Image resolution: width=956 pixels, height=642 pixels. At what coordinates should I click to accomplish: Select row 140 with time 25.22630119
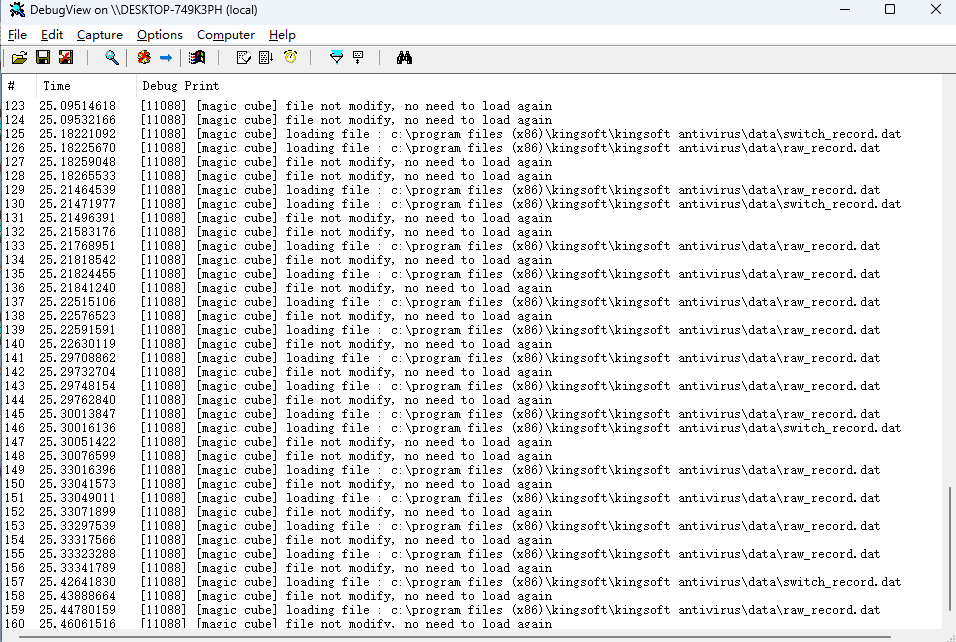(x=473, y=344)
